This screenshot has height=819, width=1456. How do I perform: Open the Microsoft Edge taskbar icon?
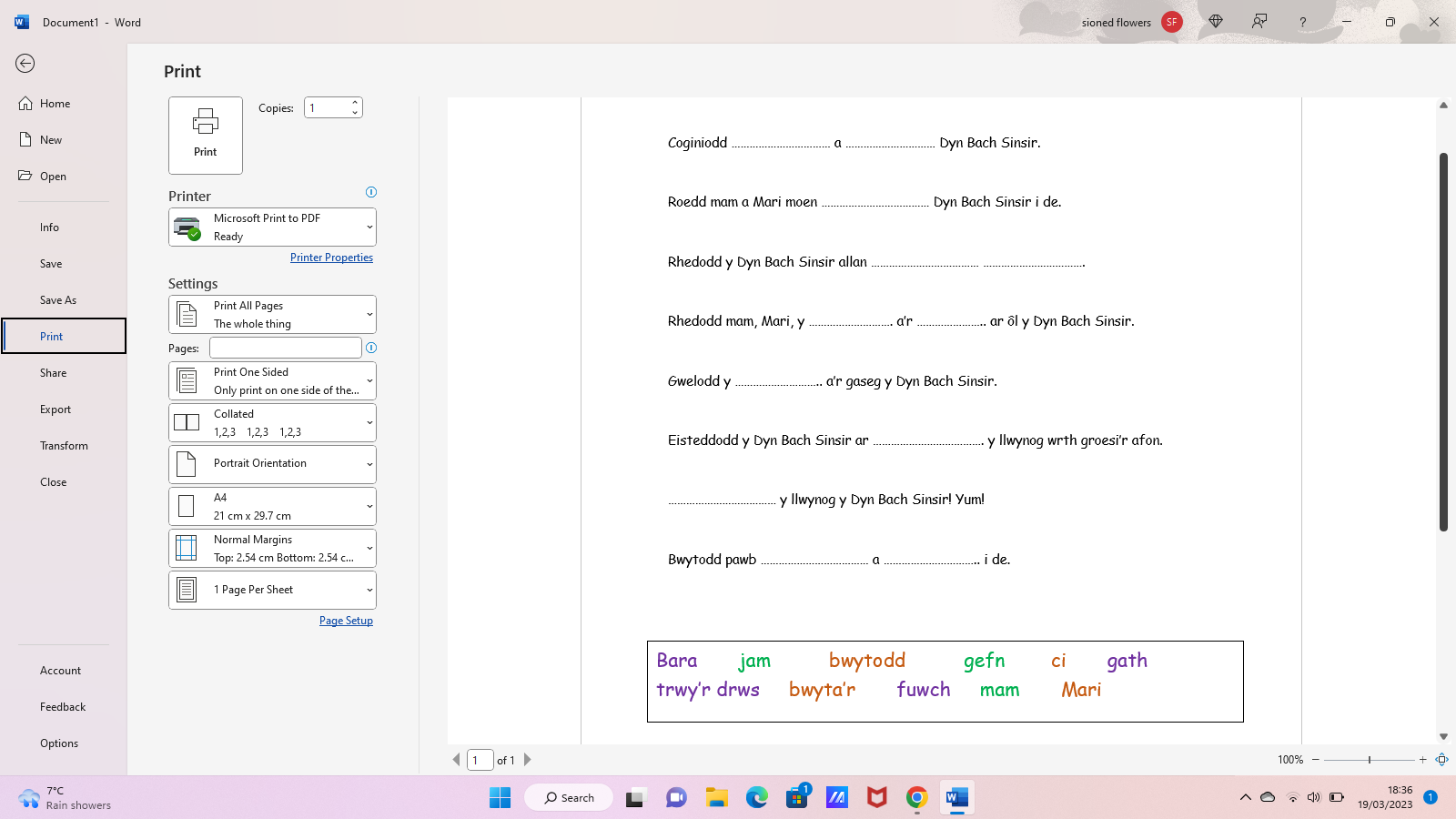point(756,798)
